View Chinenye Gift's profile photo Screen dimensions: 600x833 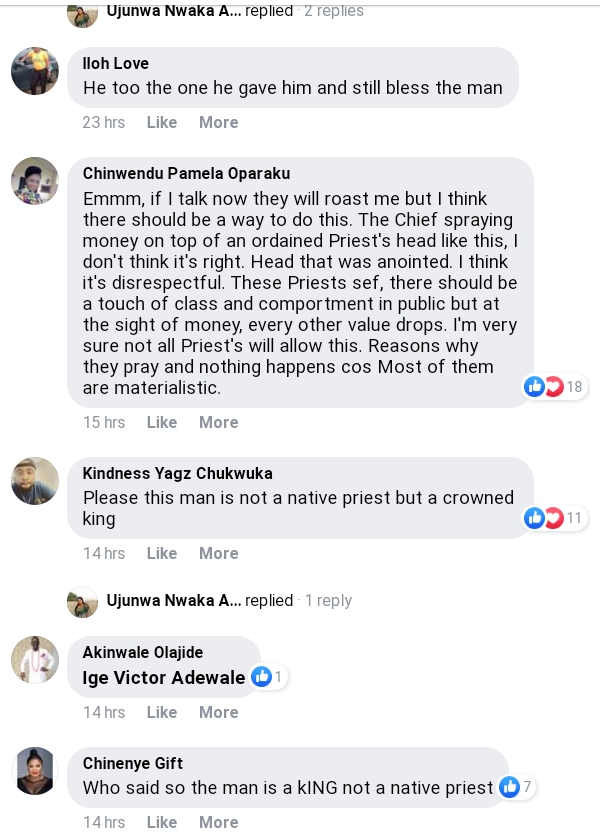tap(35, 770)
